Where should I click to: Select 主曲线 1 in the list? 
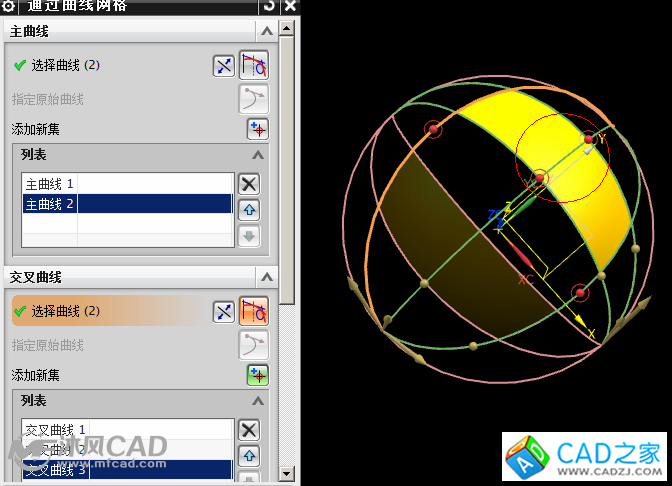click(x=50, y=184)
